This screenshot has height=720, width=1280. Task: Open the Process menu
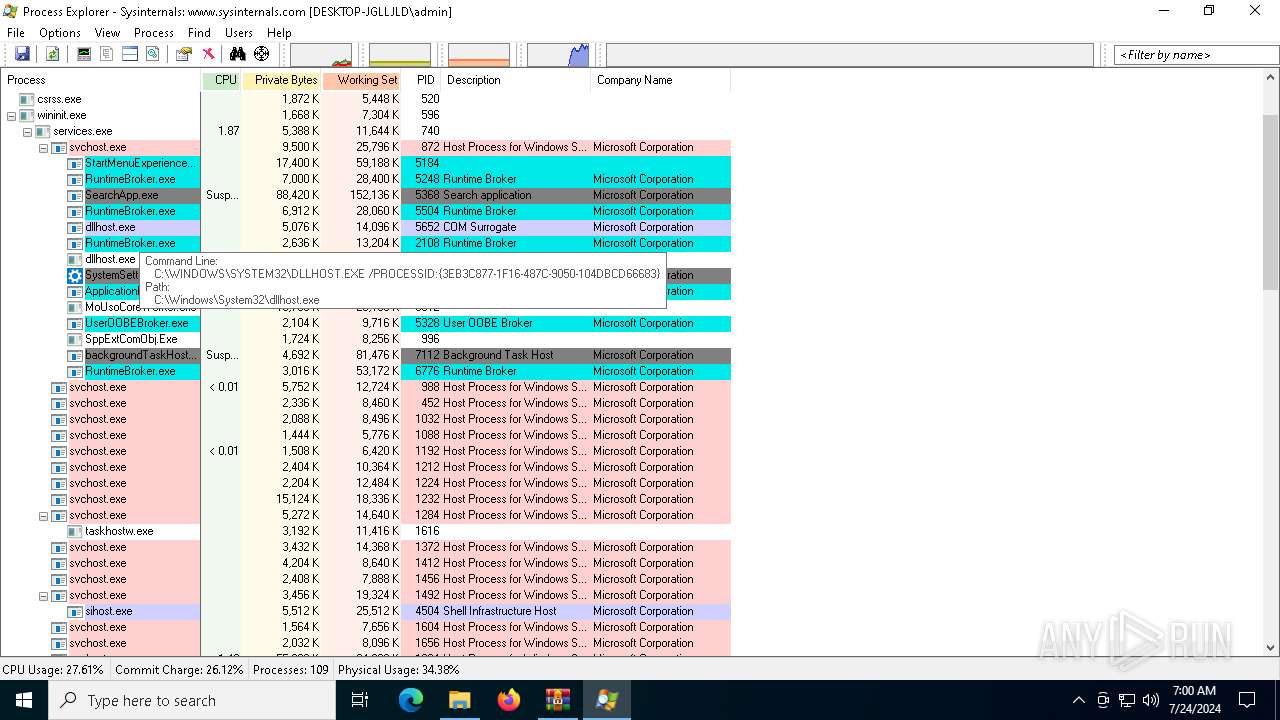154,33
